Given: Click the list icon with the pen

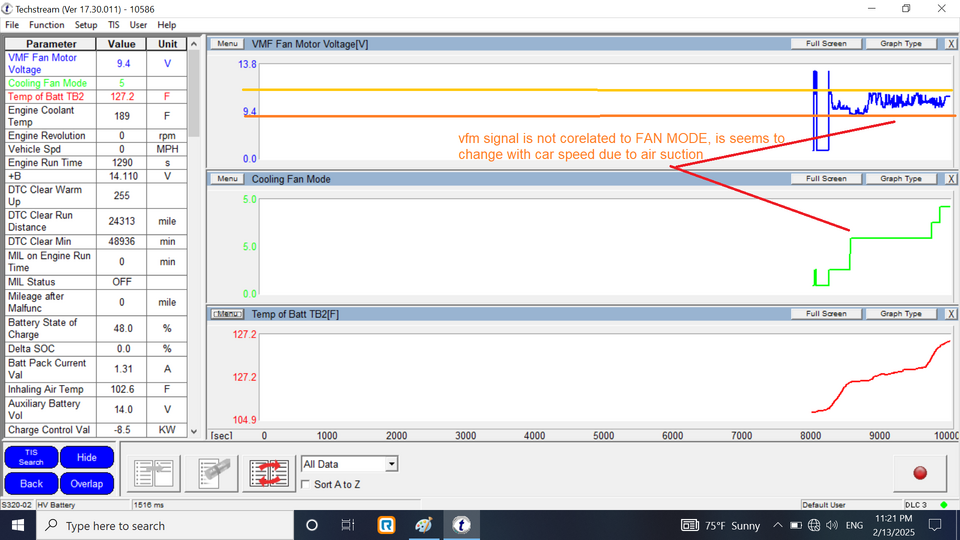Looking at the screenshot, I should [x=211, y=473].
